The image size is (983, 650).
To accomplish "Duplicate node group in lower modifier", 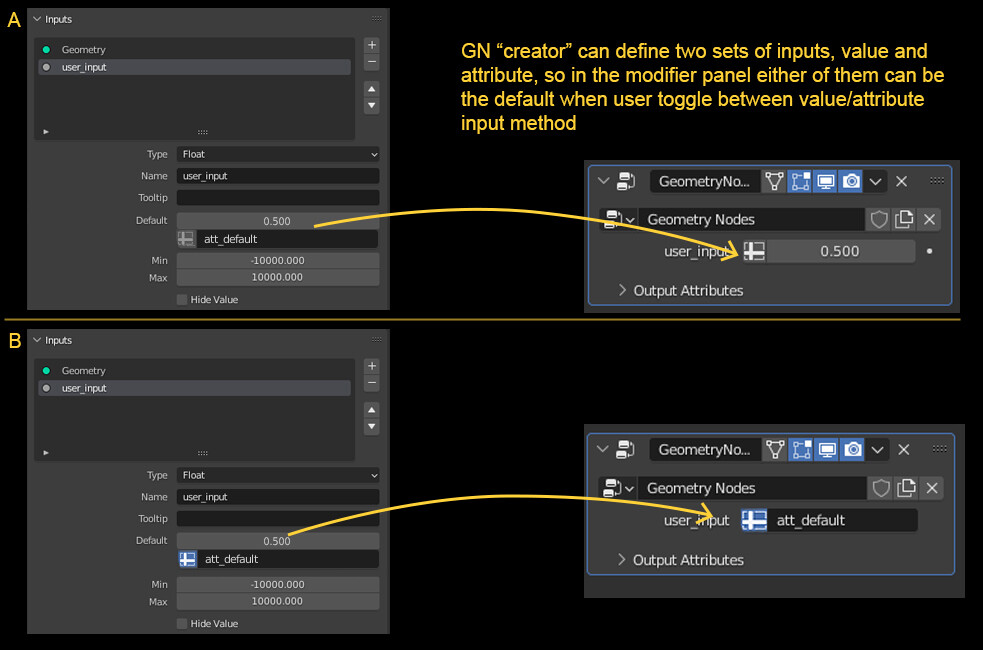I will (x=906, y=488).
